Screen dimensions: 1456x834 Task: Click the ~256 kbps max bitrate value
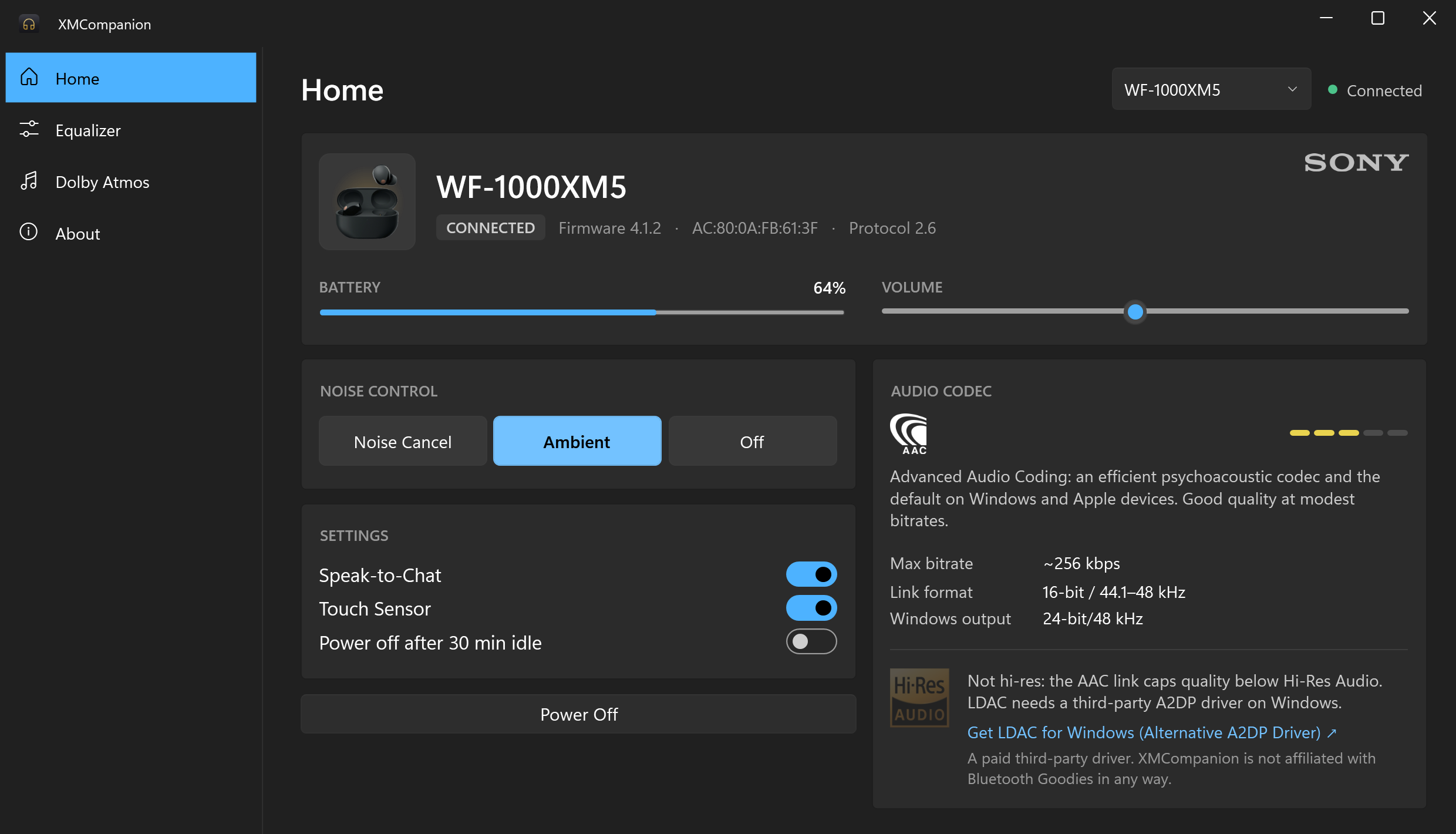coord(1081,563)
